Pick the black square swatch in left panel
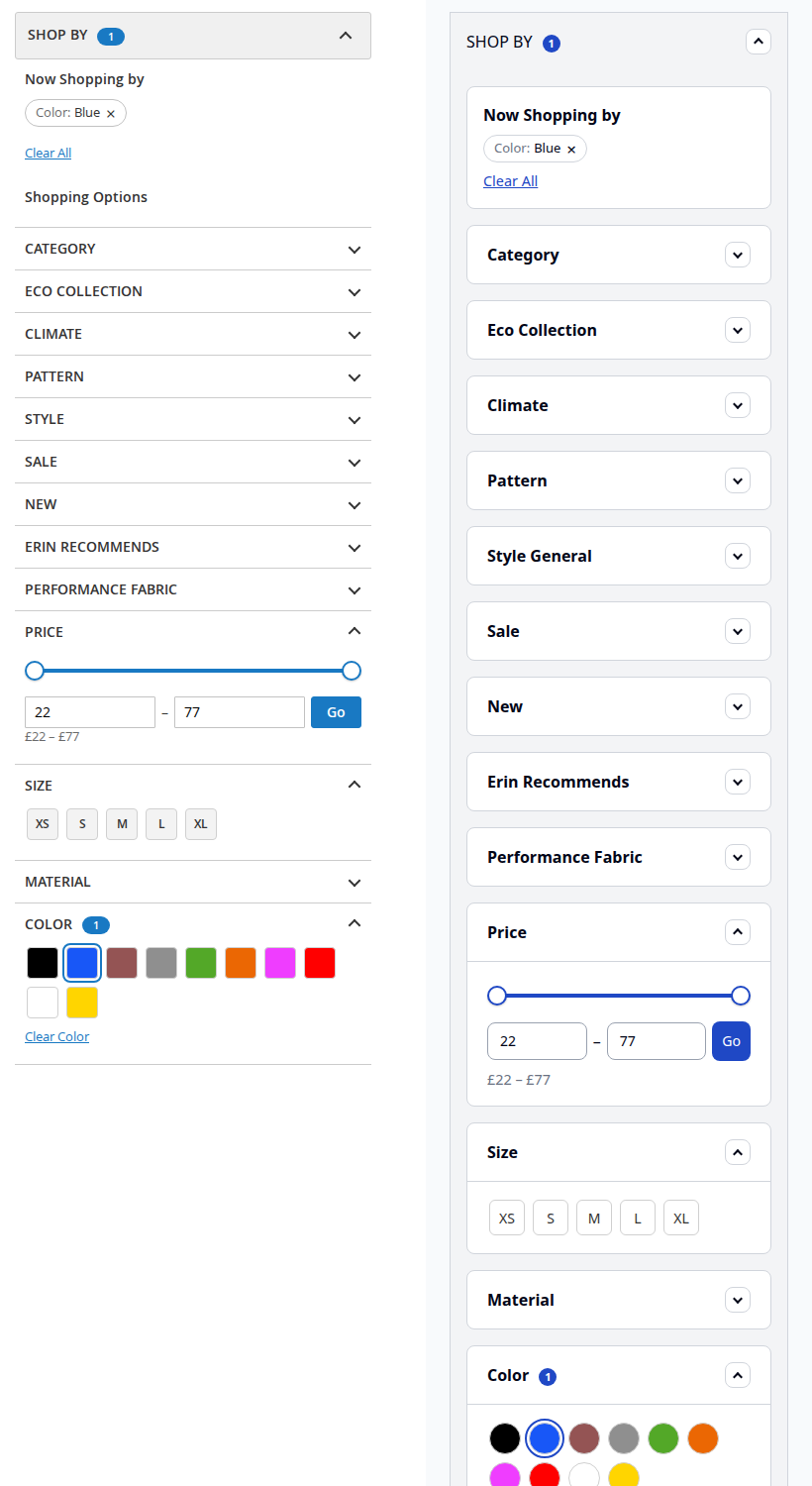Viewport: 812px width, 1486px height. click(x=43, y=963)
